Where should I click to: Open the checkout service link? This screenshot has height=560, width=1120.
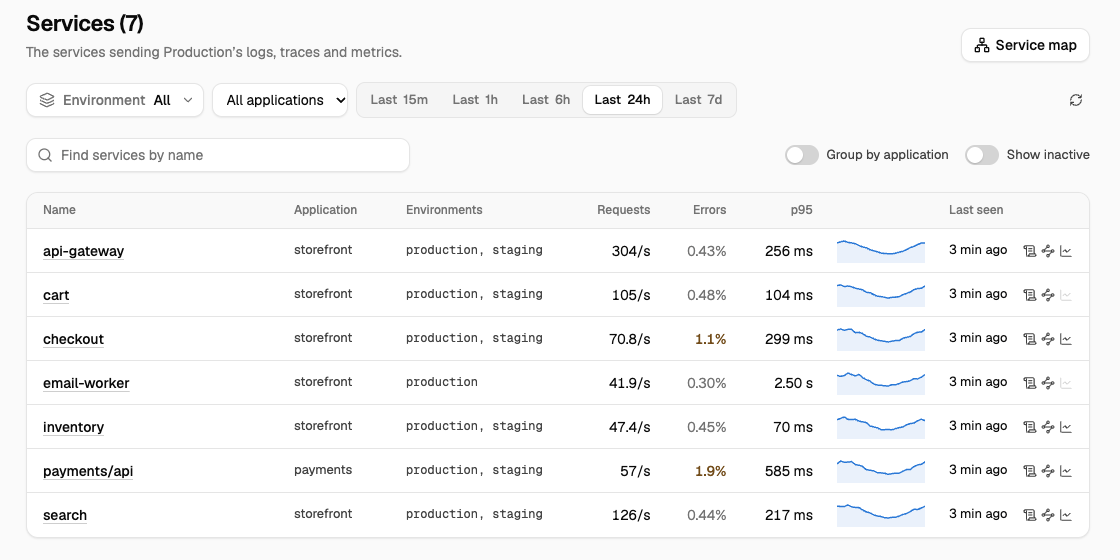(74, 339)
